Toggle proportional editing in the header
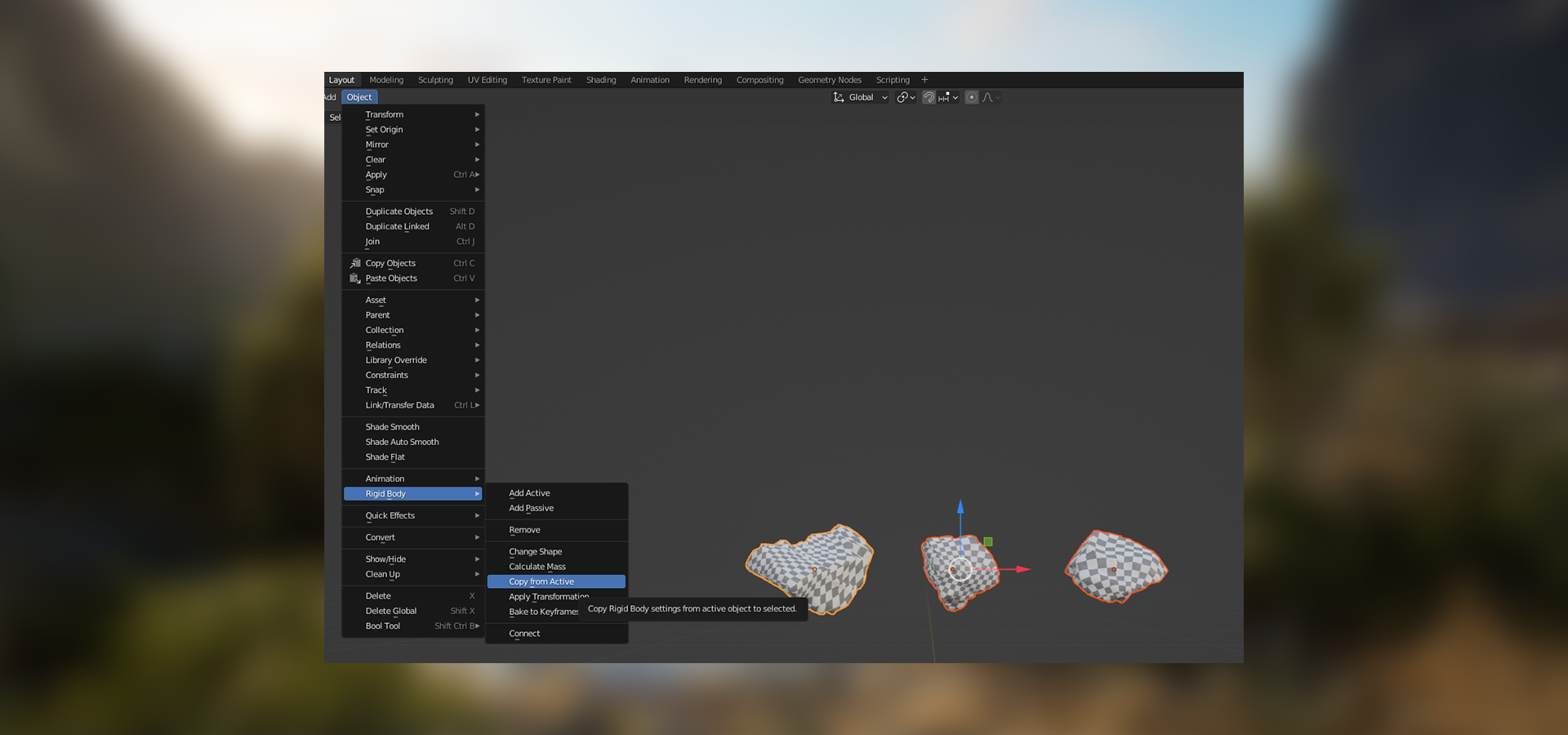The width and height of the screenshot is (1568, 735). coord(971,97)
